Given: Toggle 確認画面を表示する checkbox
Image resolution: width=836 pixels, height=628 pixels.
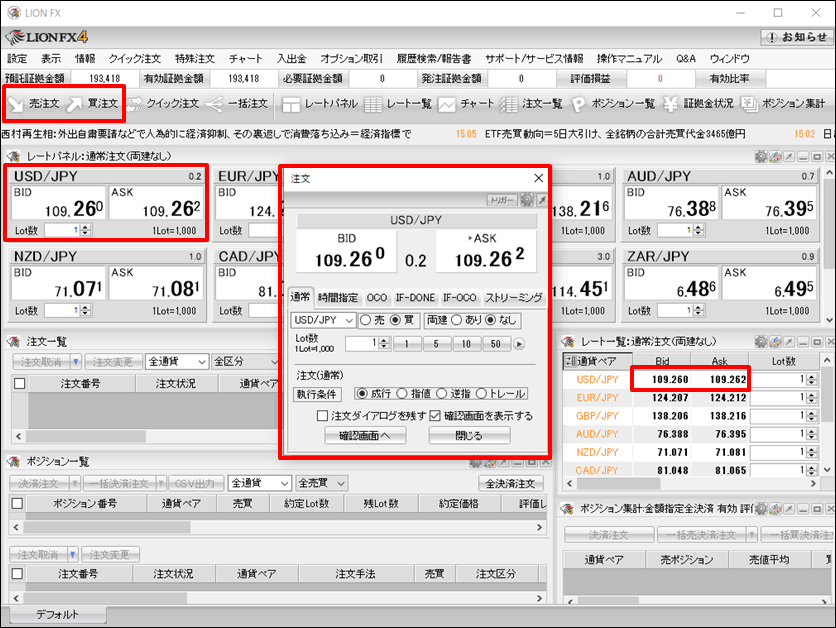Looking at the screenshot, I should (435, 415).
